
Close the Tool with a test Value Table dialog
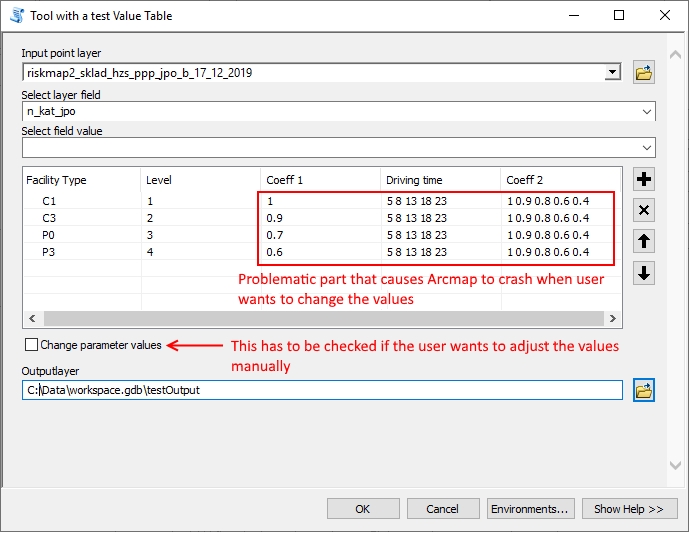click(665, 15)
